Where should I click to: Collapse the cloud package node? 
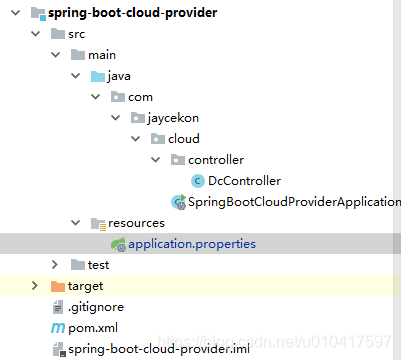136,139
